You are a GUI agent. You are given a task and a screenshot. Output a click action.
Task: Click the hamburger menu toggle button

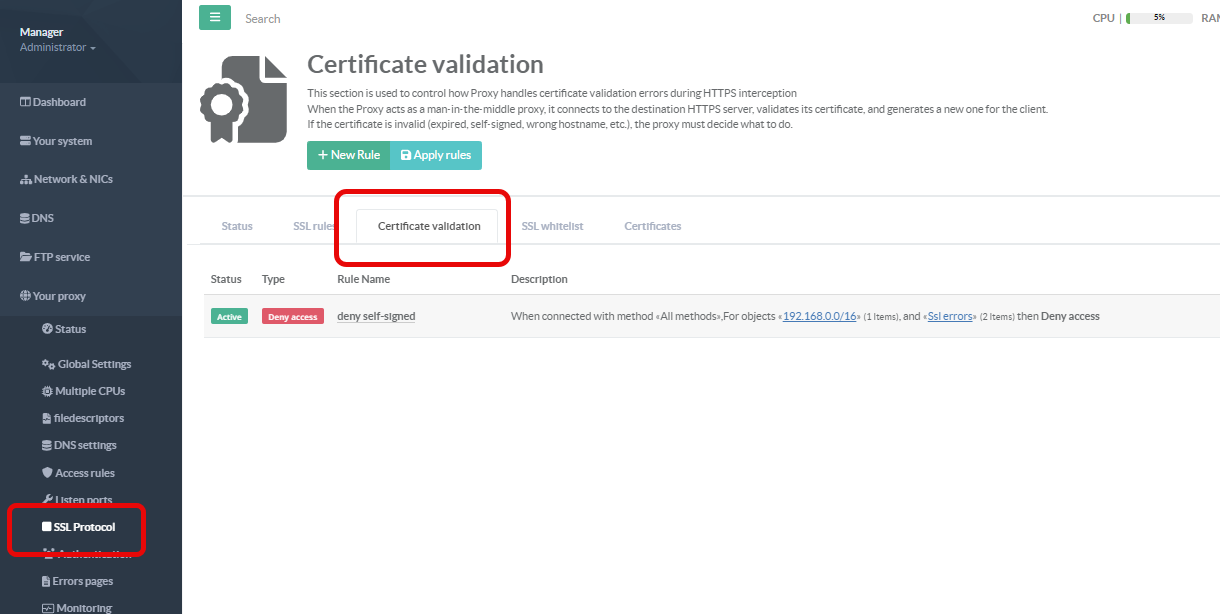click(214, 18)
